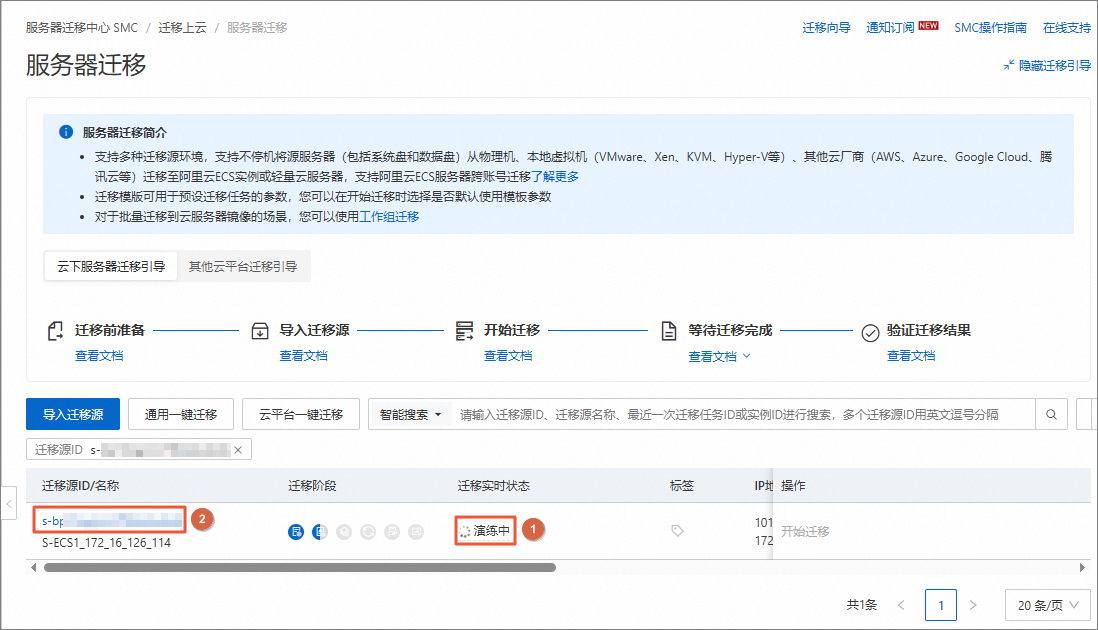Image resolution: width=1098 pixels, height=630 pixels.
Task: Open the 智能搜索 dropdown
Action: click(410, 414)
